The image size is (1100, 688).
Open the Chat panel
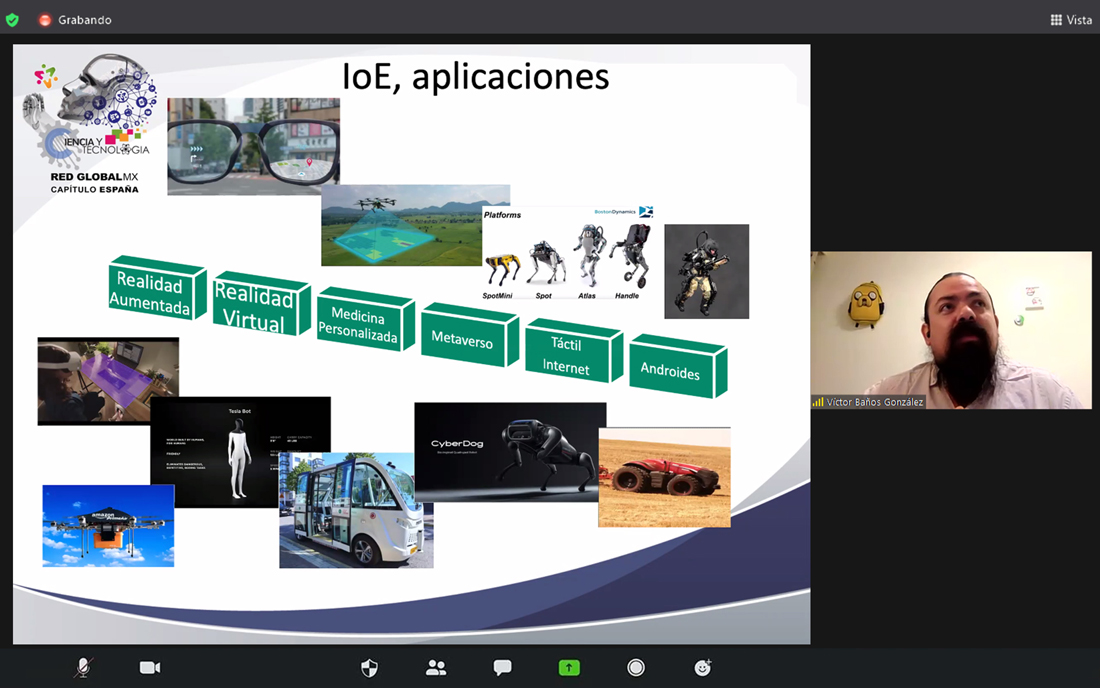pos(502,668)
